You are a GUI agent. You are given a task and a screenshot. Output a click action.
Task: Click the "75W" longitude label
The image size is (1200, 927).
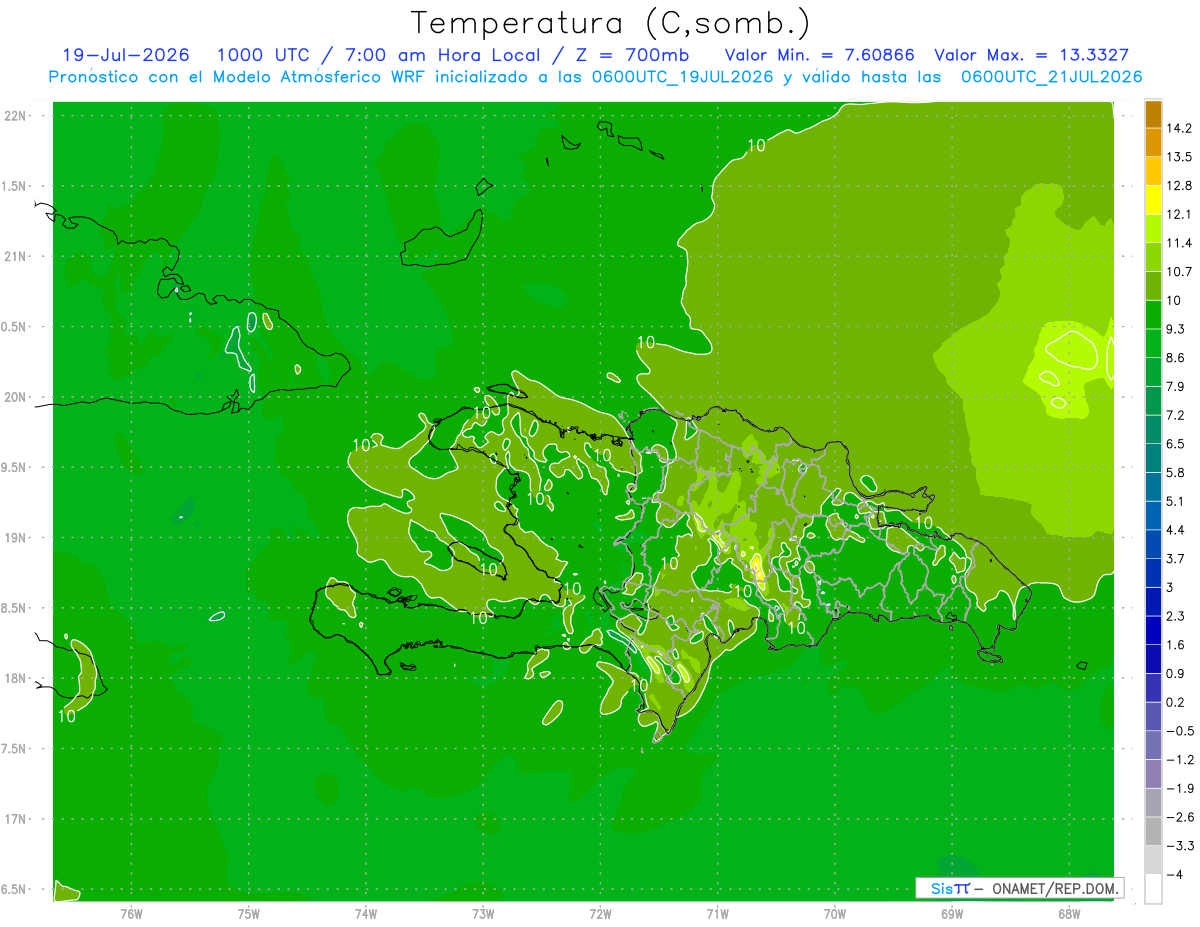pyautogui.click(x=249, y=913)
